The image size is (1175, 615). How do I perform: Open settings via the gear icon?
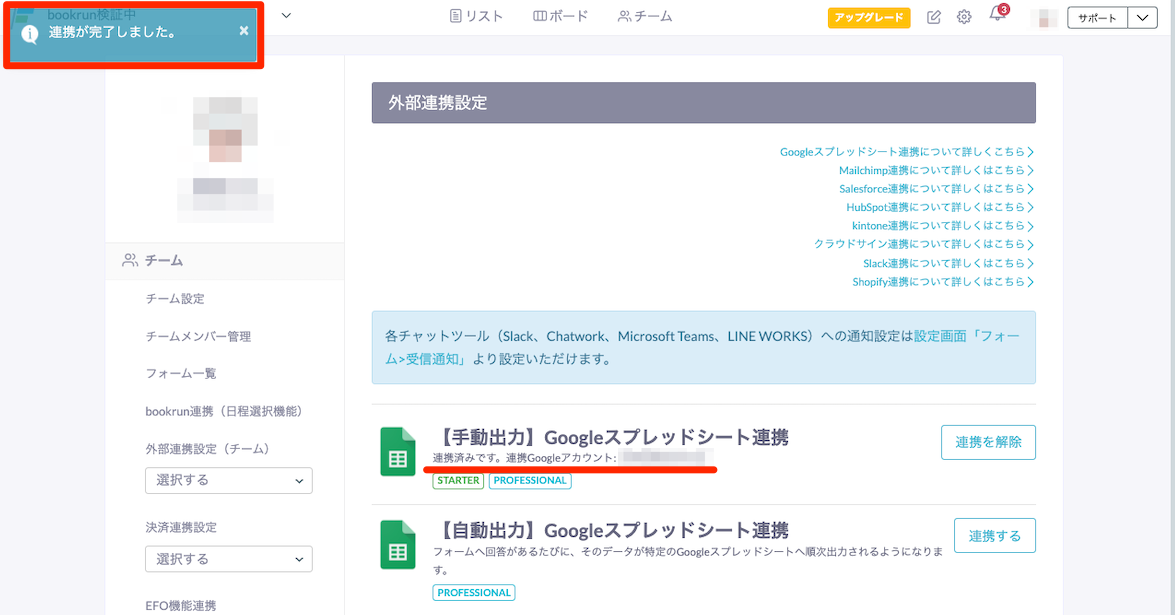coord(964,17)
